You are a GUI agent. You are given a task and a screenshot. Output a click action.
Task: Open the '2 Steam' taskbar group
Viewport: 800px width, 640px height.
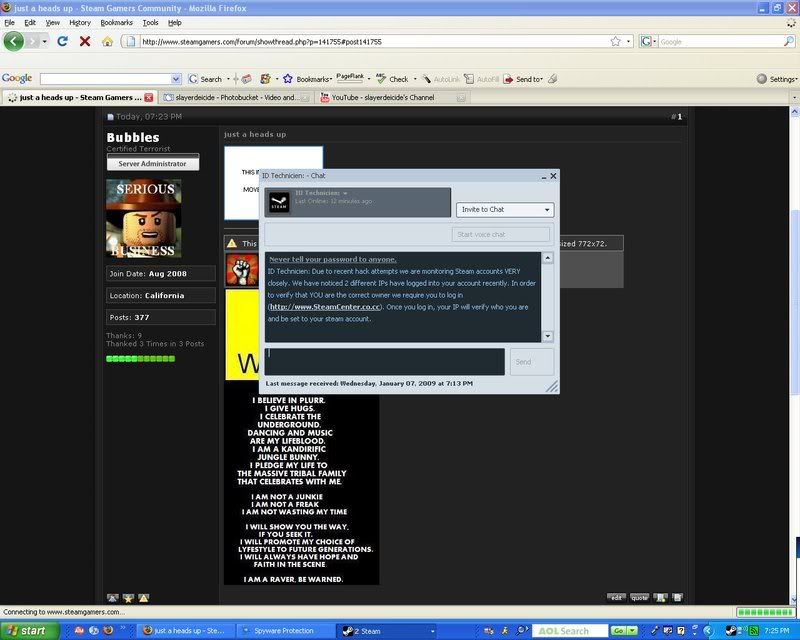point(388,631)
